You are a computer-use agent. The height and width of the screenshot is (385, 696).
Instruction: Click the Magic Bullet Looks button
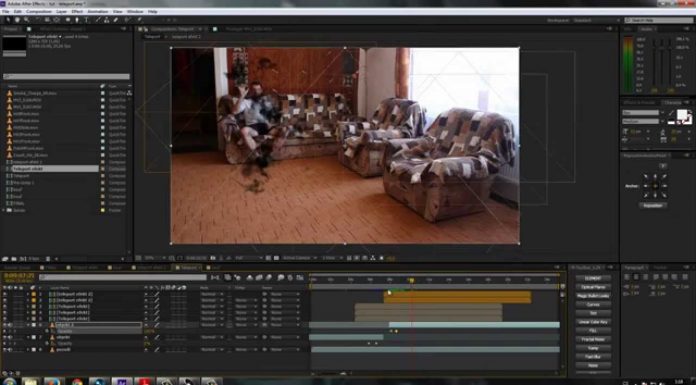(x=593, y=296)
